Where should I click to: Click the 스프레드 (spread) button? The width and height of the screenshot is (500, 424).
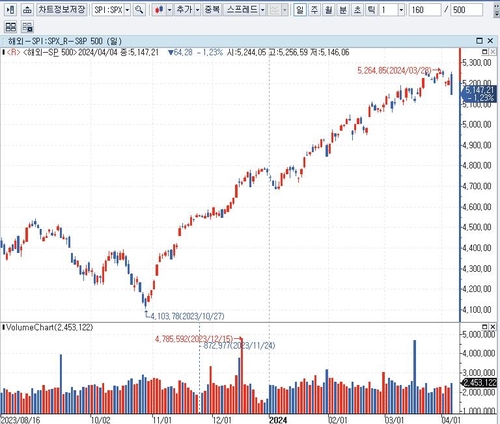tap(241, 10)
